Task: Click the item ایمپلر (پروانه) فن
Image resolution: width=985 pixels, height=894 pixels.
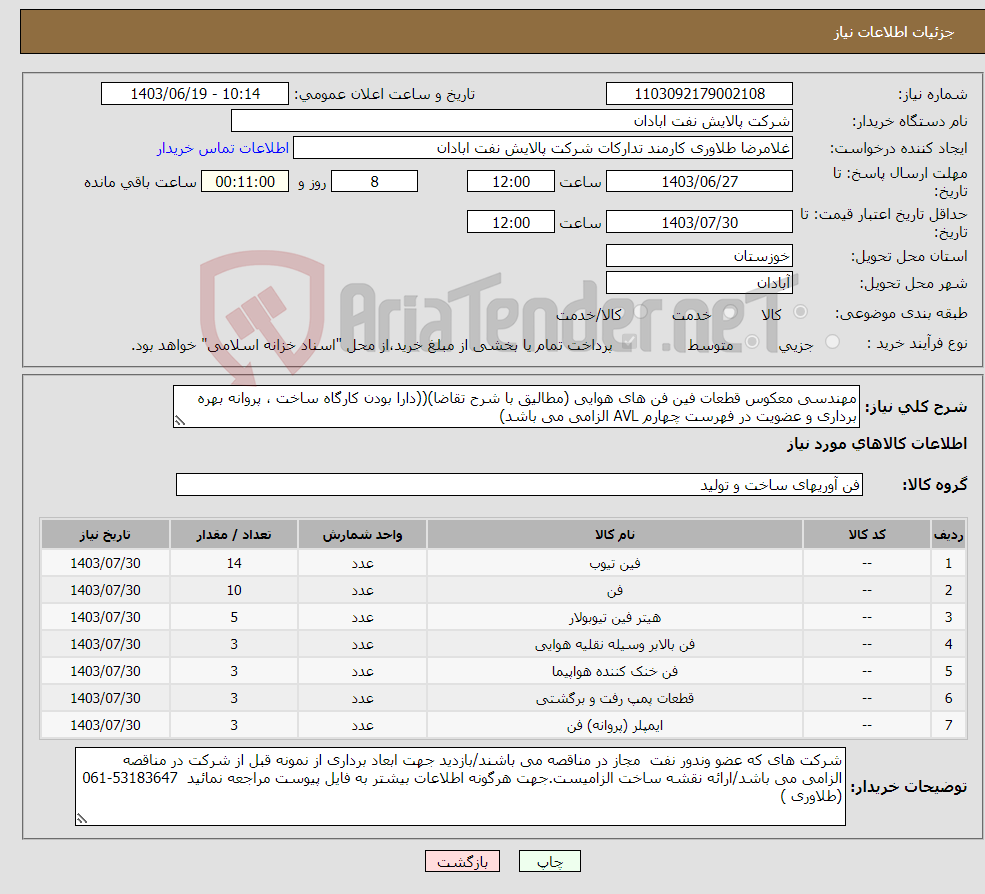Action: pyautogui.click(x=615, y=726)
